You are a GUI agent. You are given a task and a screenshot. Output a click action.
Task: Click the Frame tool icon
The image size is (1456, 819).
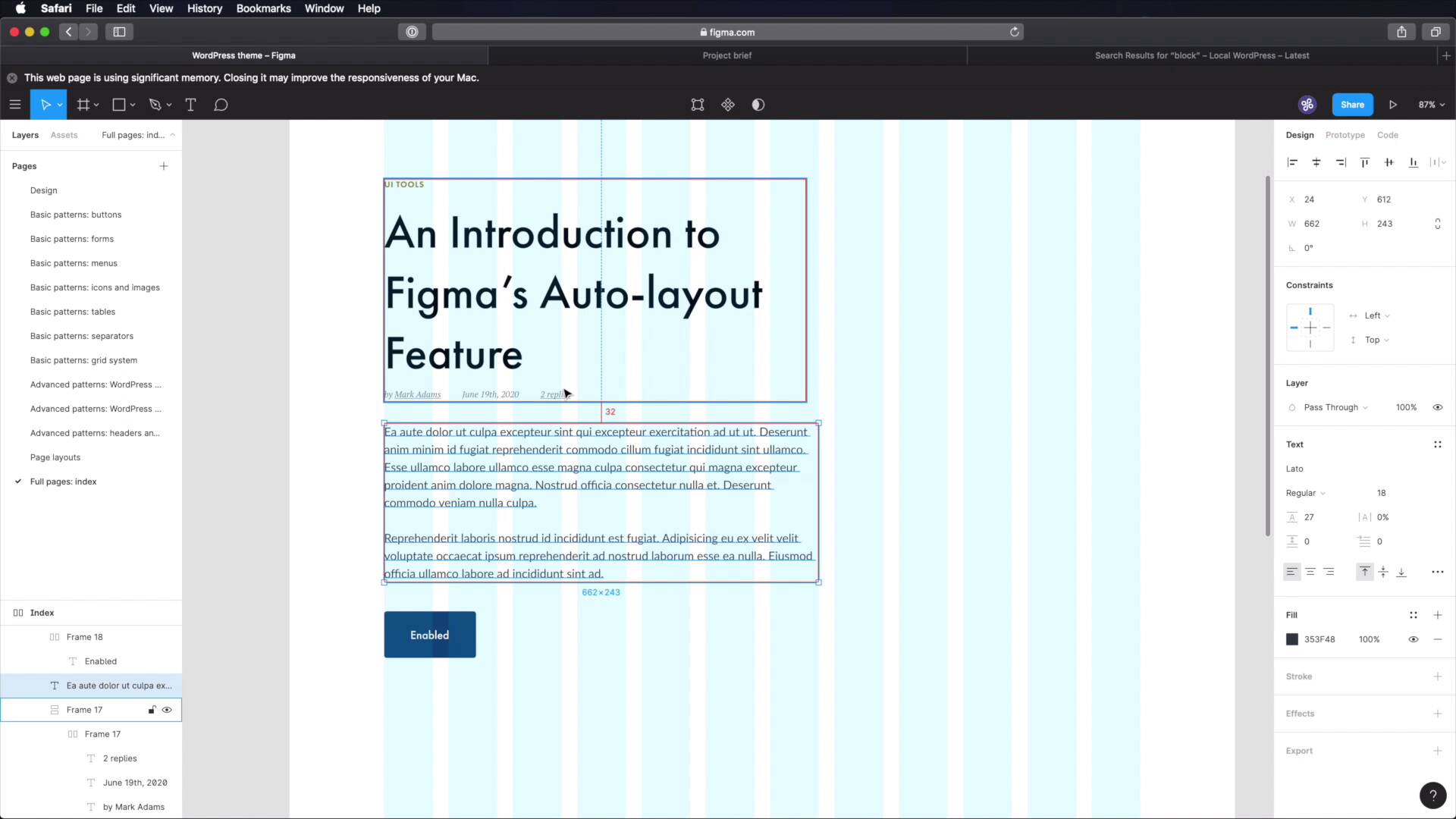coord(83,105)
